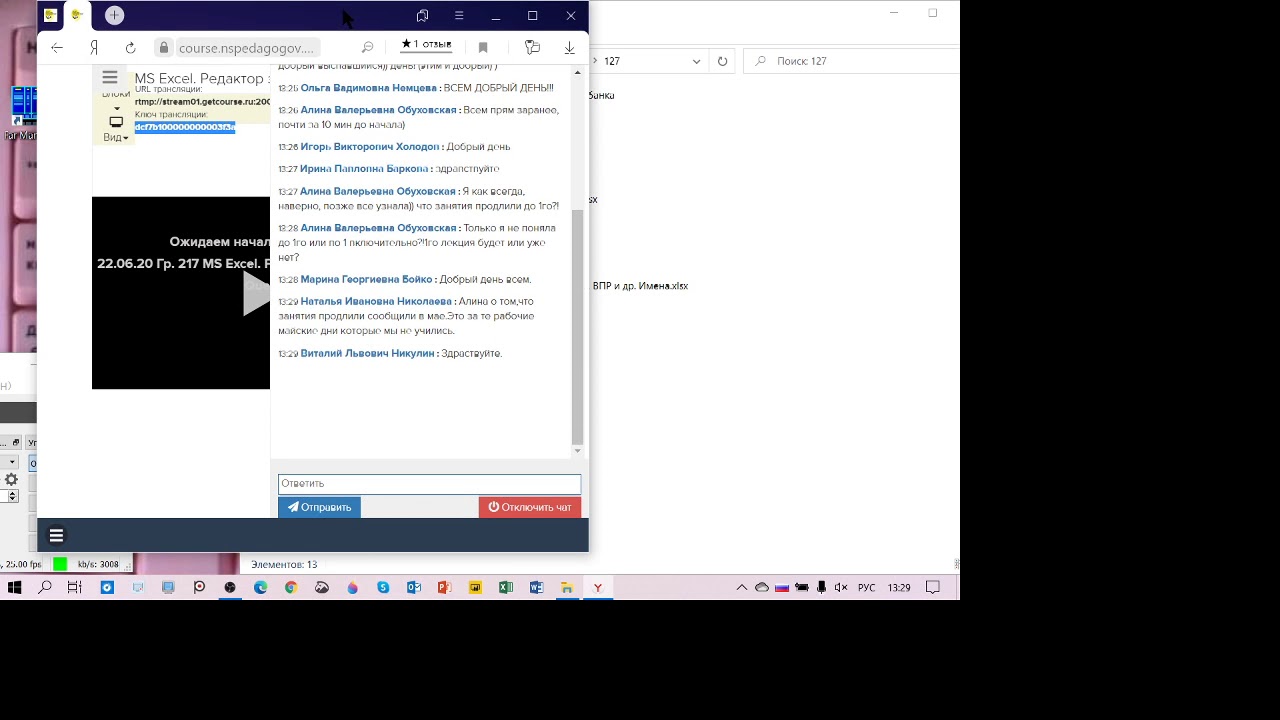Expand the Explorer address '127' dropdown
The height and width of the screenshot is (720, 1280).
[x=697, y=61]
